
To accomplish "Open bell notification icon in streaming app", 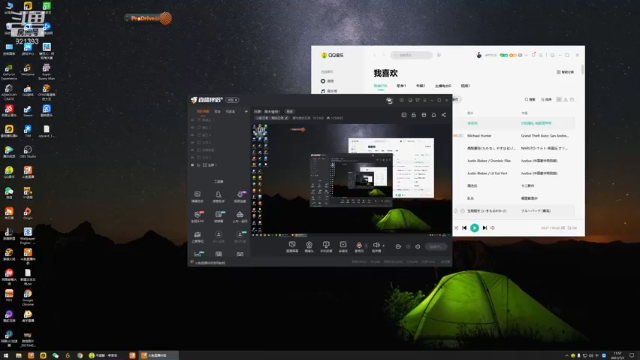I will (434, 115).
